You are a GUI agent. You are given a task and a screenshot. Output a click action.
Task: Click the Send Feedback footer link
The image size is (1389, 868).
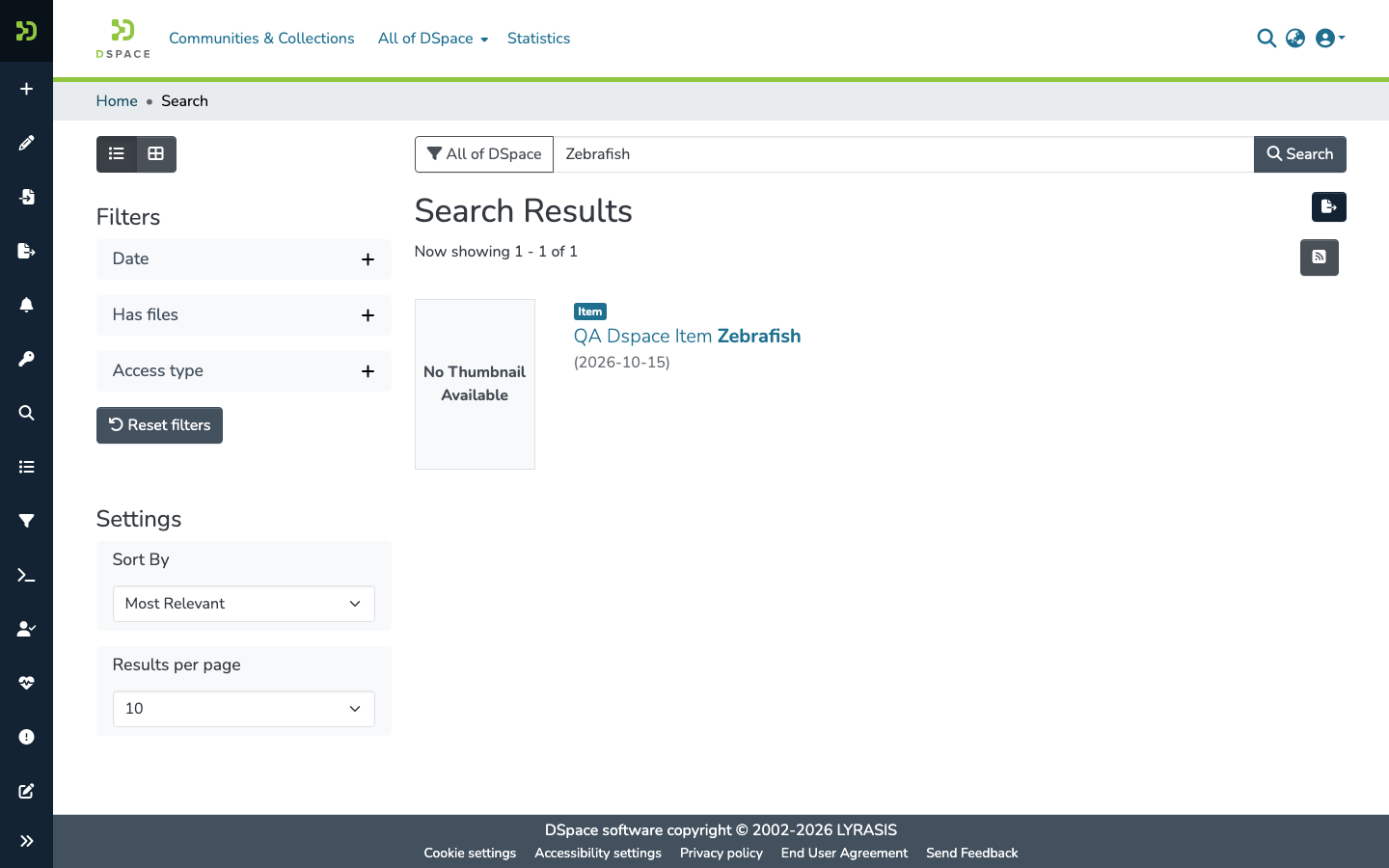click(971, 853)
